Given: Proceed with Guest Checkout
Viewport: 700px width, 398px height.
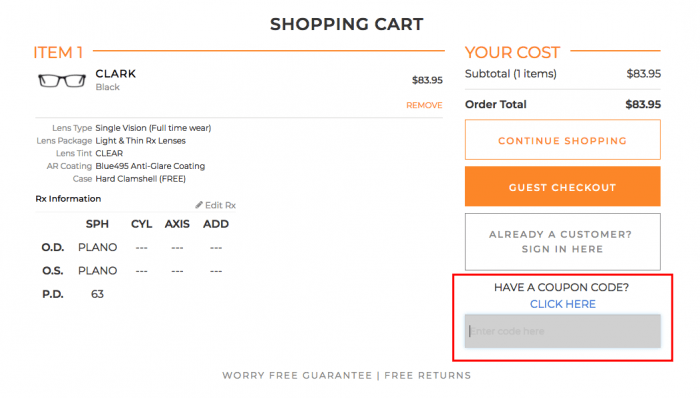Looking at the screenshot, I should [562, 187].
